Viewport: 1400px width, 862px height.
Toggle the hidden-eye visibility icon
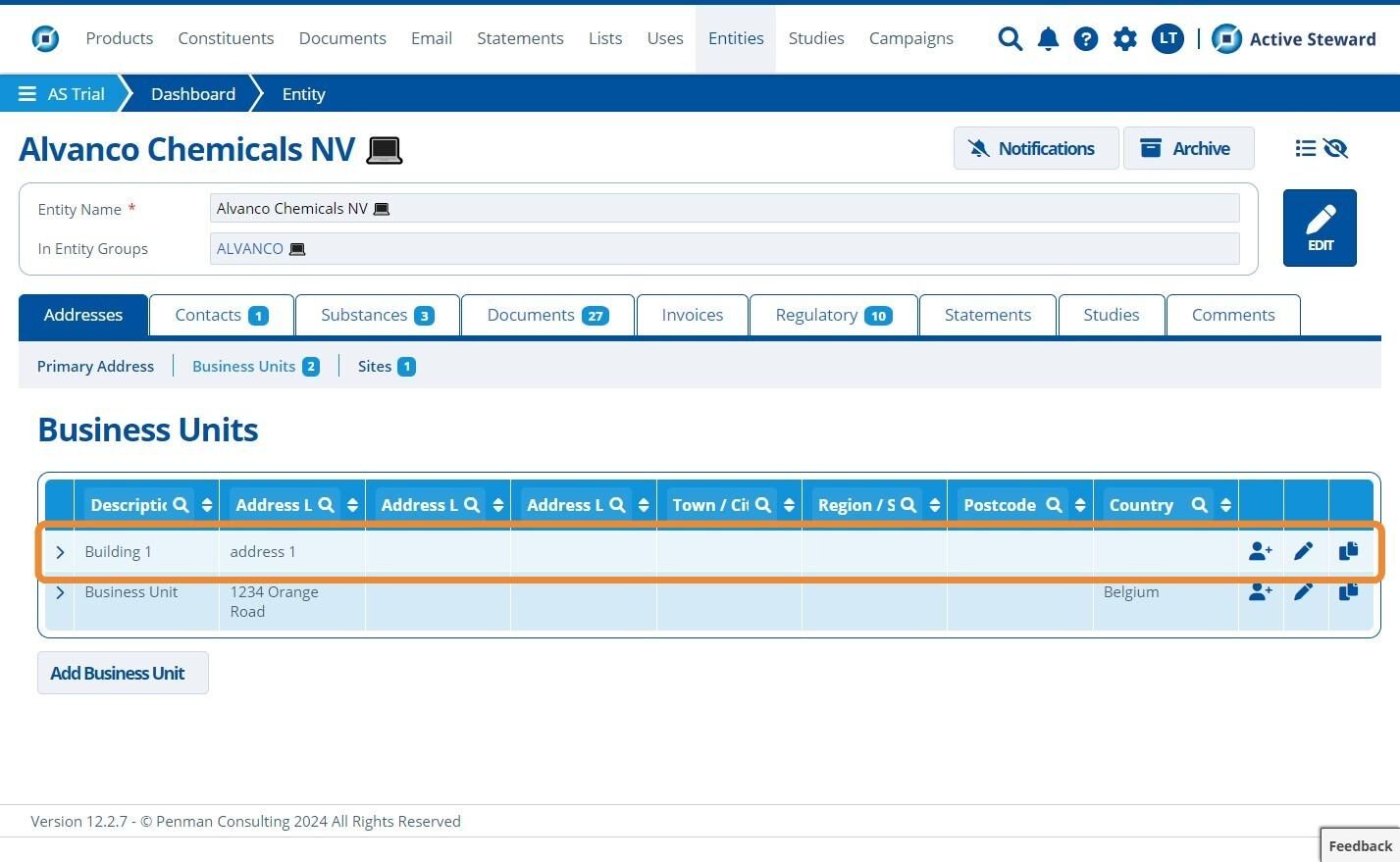click(x=1335, y=148)
